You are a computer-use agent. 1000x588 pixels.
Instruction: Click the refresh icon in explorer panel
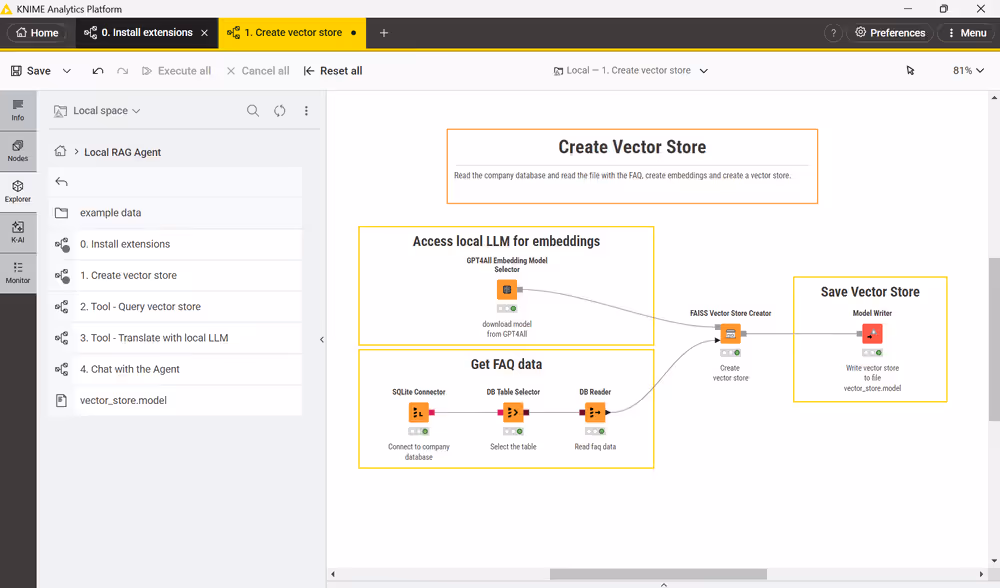coord(280,111)
